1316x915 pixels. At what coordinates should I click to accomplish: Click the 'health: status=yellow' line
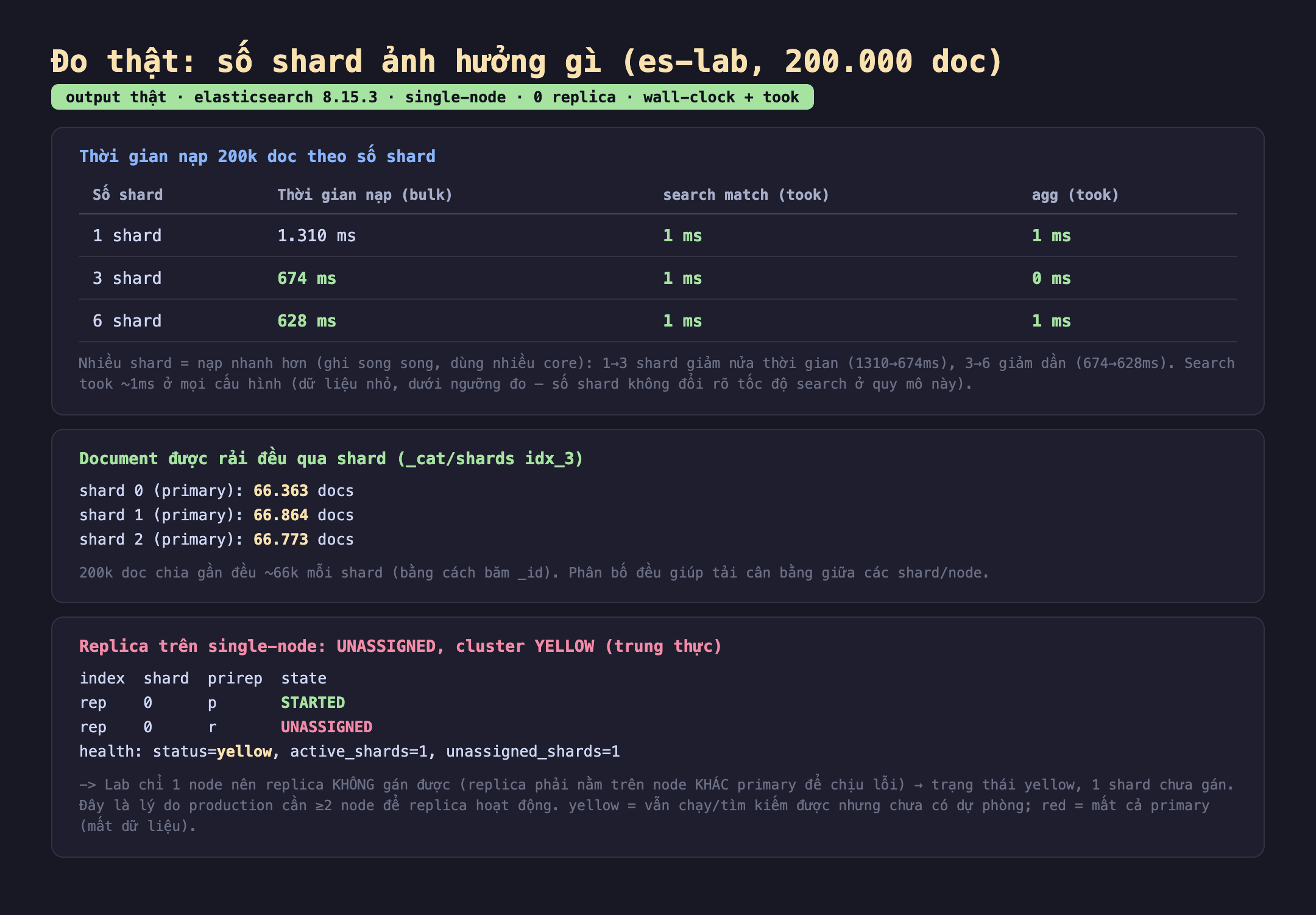coord(350,751)
